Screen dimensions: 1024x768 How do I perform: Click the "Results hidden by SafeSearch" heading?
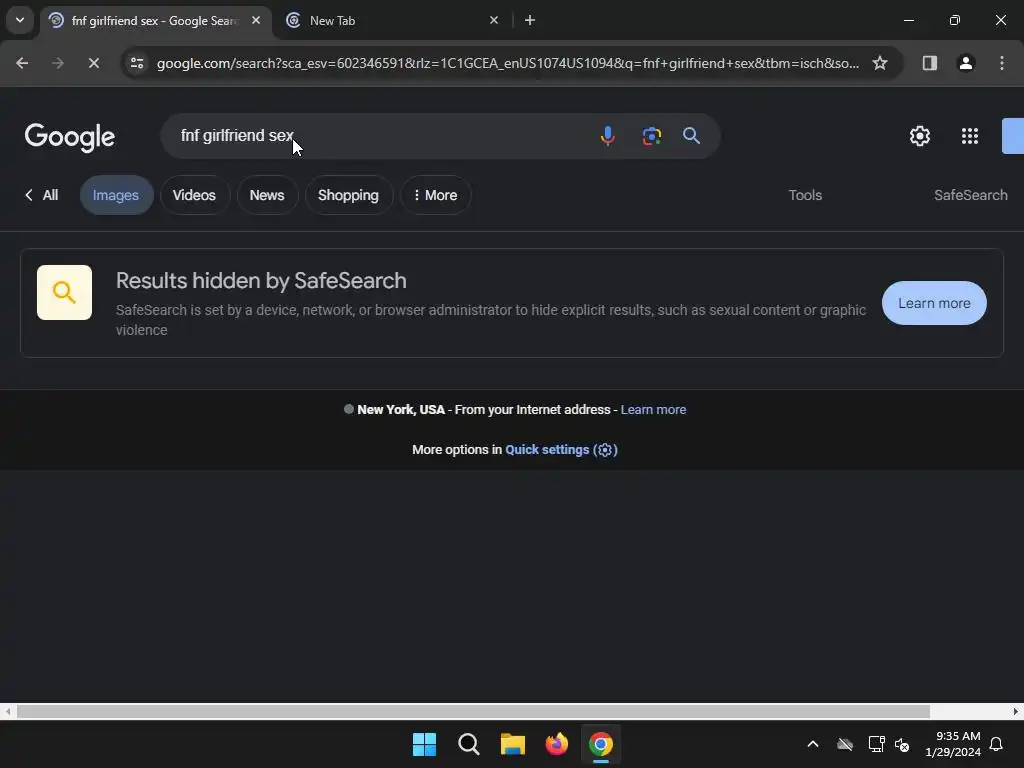261,280
